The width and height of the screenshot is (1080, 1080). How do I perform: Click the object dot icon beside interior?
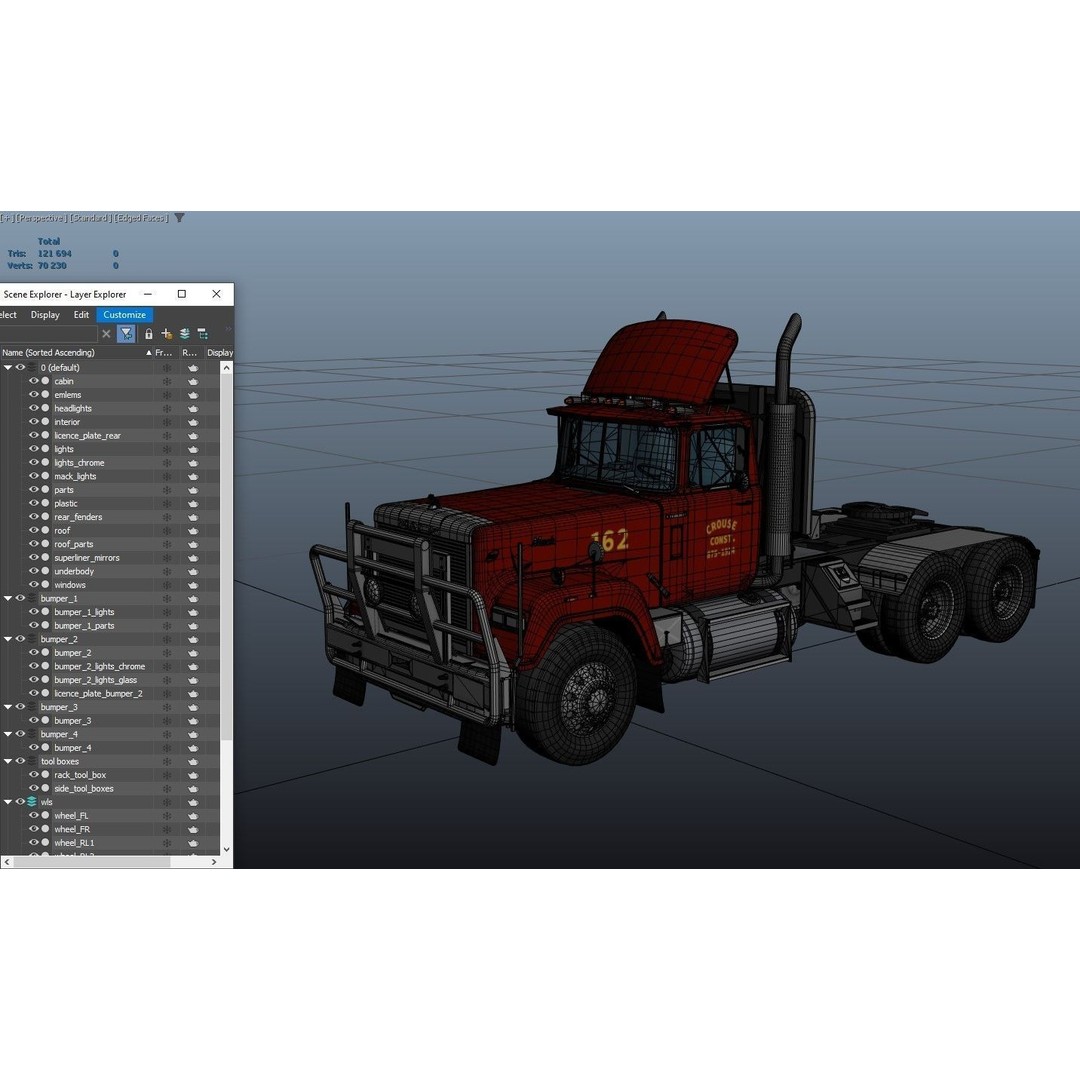45,422
